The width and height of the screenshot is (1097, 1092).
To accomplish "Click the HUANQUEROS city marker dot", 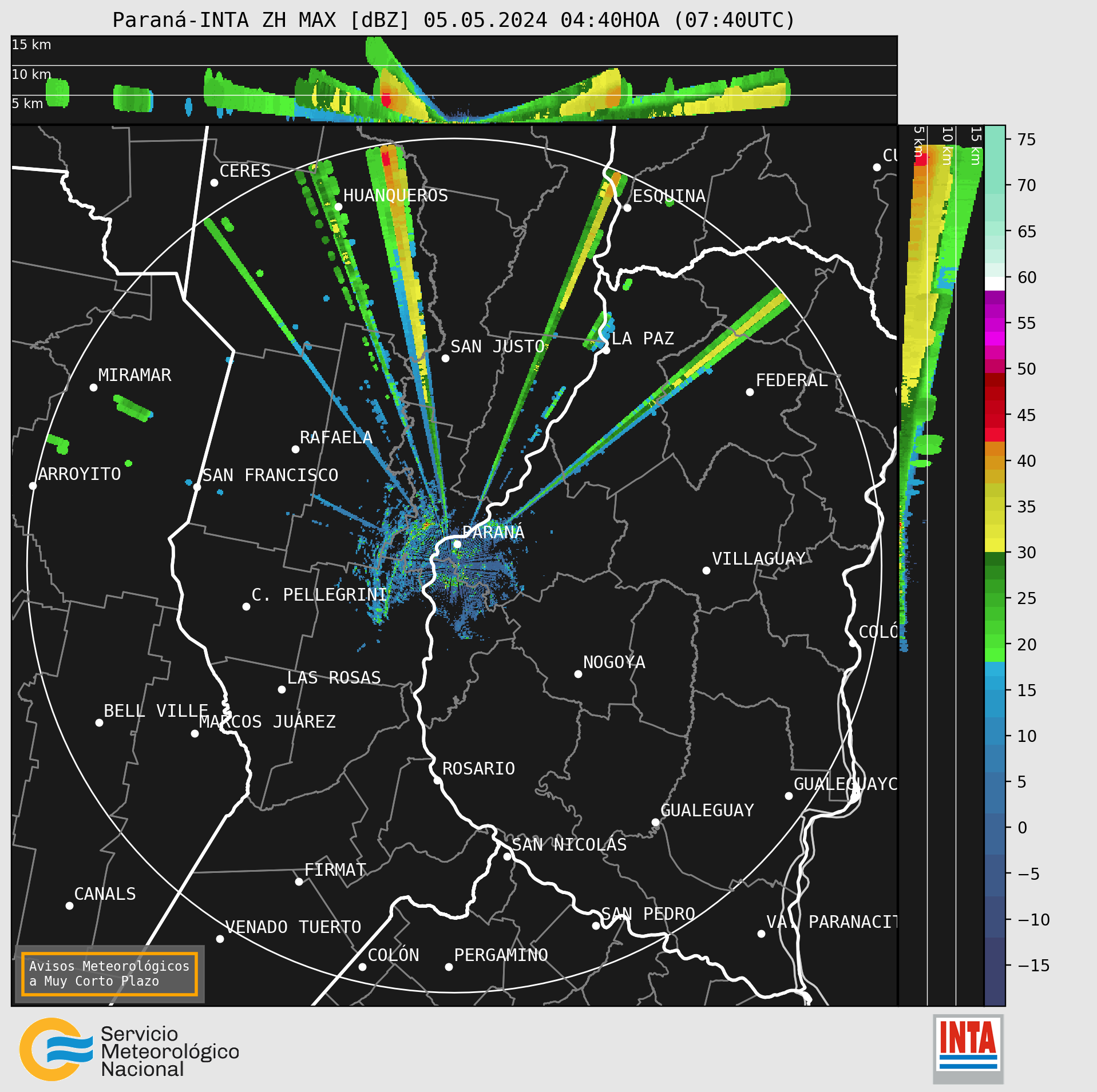I will [338, 207].
